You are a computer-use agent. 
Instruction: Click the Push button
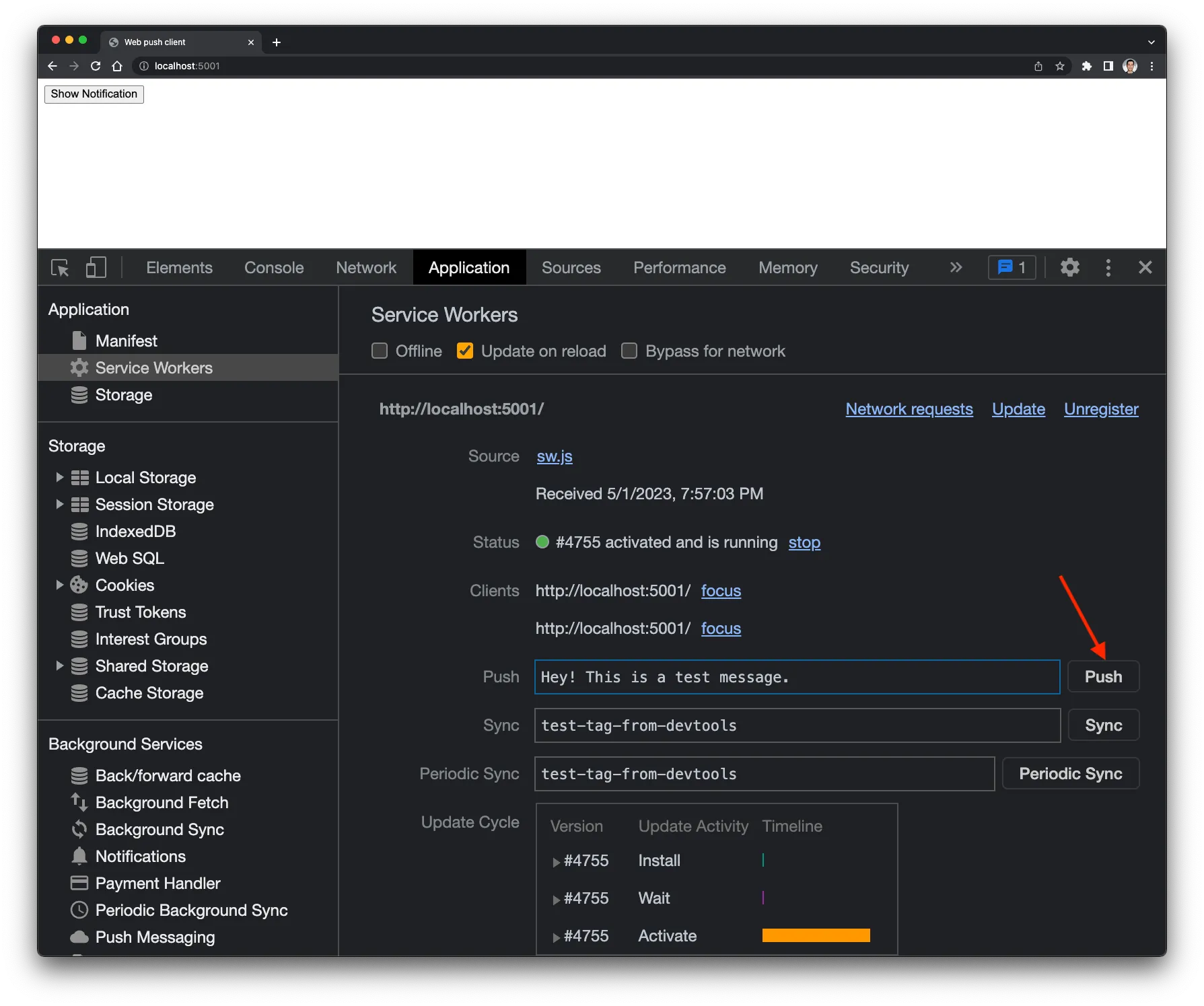(1102, 677)
